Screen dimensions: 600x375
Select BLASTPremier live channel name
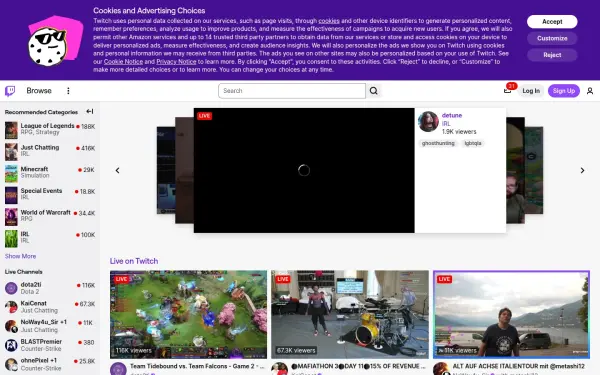point(41,341)
